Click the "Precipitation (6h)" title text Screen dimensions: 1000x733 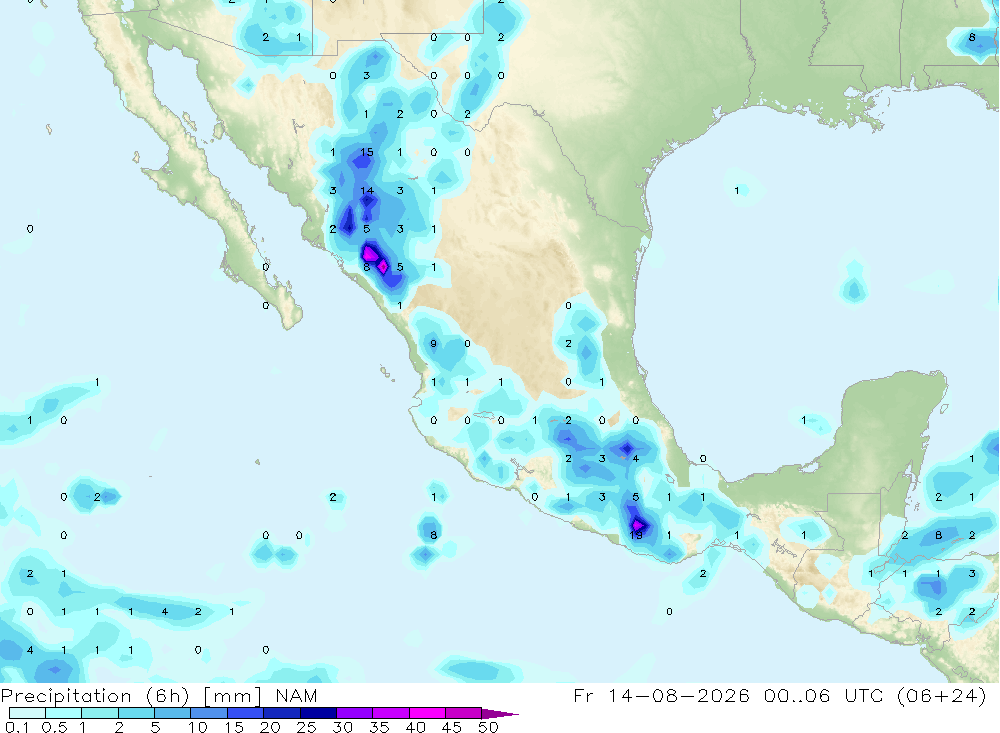pyautogui.click(x=95, y=696)
